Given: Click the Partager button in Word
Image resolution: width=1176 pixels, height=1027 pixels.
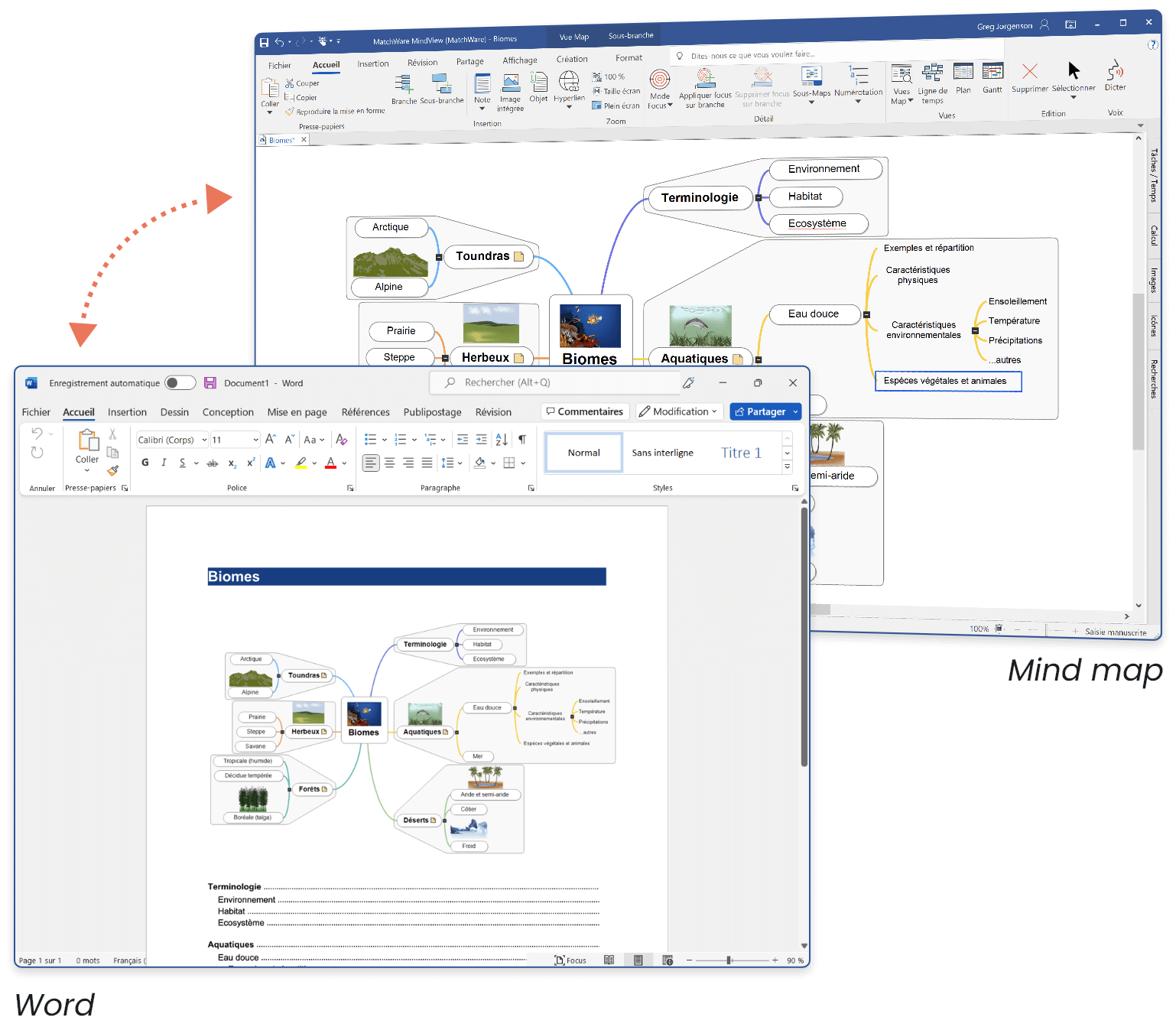Looking at the screenshot, I should 765,411.
